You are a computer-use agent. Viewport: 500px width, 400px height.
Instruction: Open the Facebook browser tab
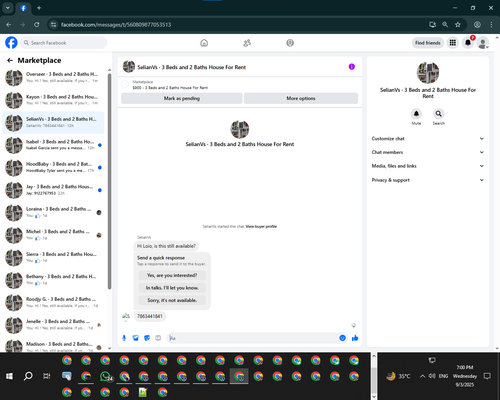click(x=23, y=8)
